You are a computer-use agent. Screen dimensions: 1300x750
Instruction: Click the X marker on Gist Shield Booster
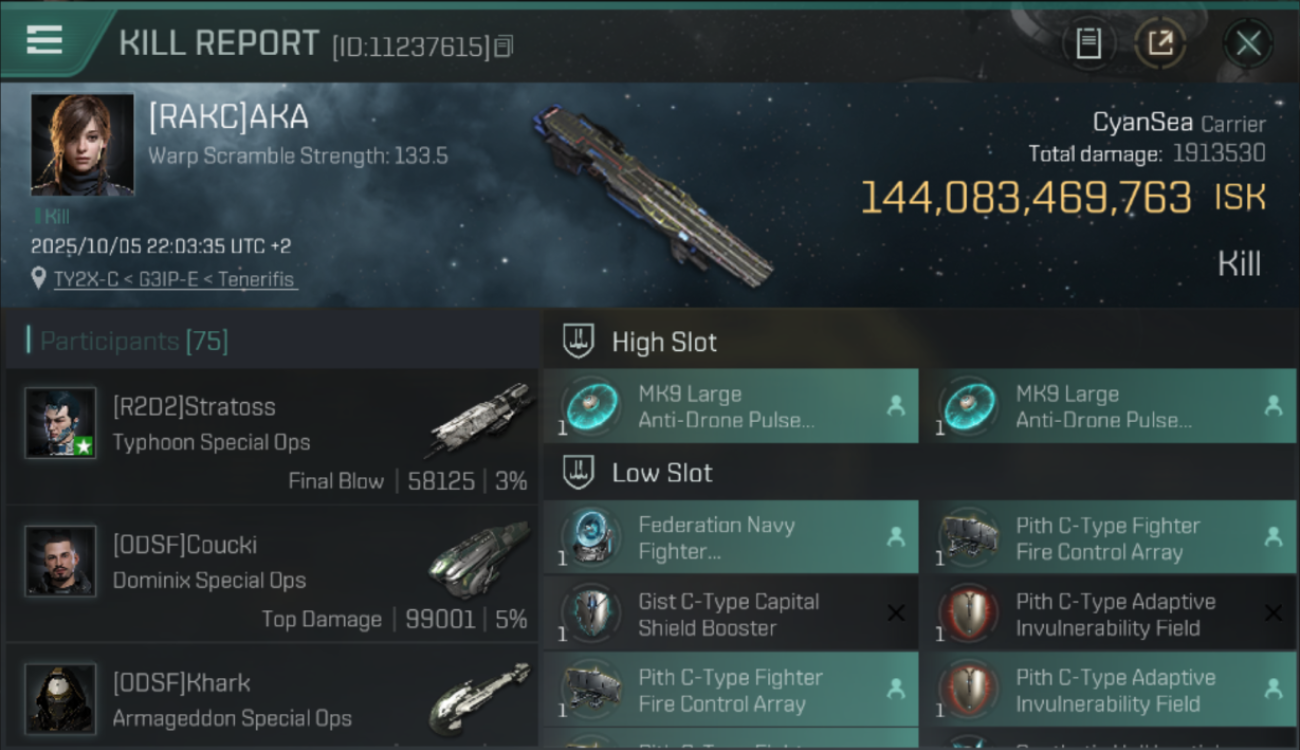click(x=896, y=613)
